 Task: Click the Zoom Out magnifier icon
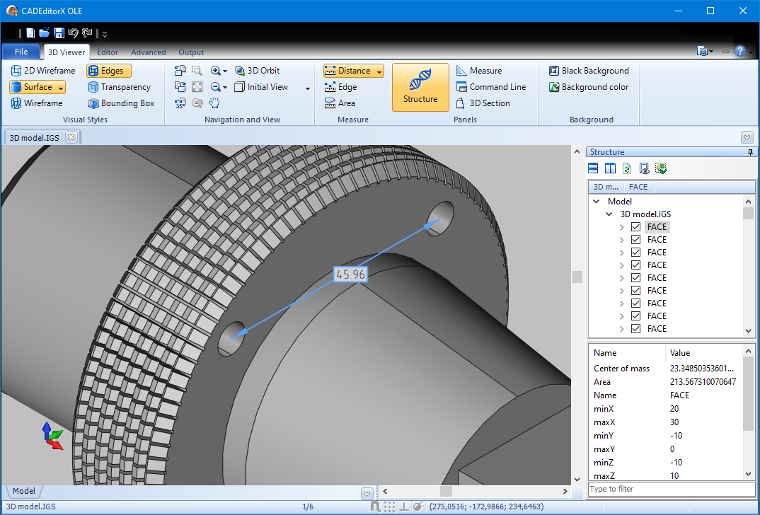216,87
